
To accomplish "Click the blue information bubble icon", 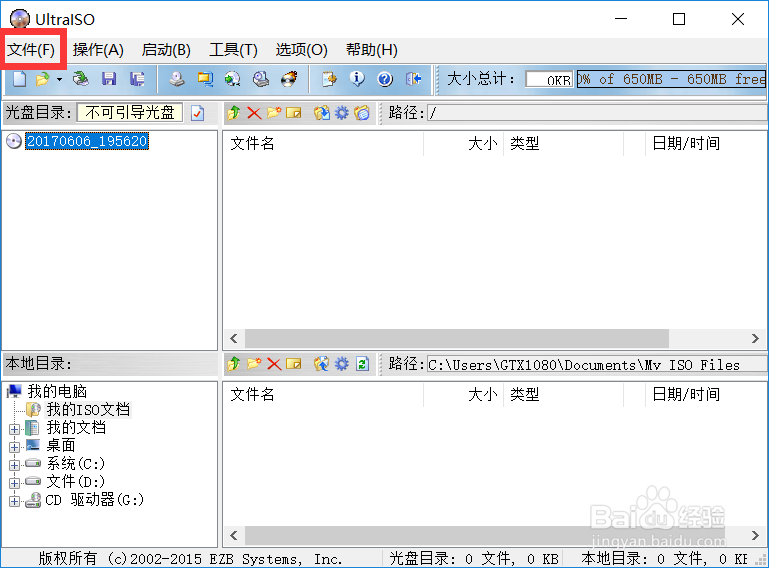I will tap(357, 79).
